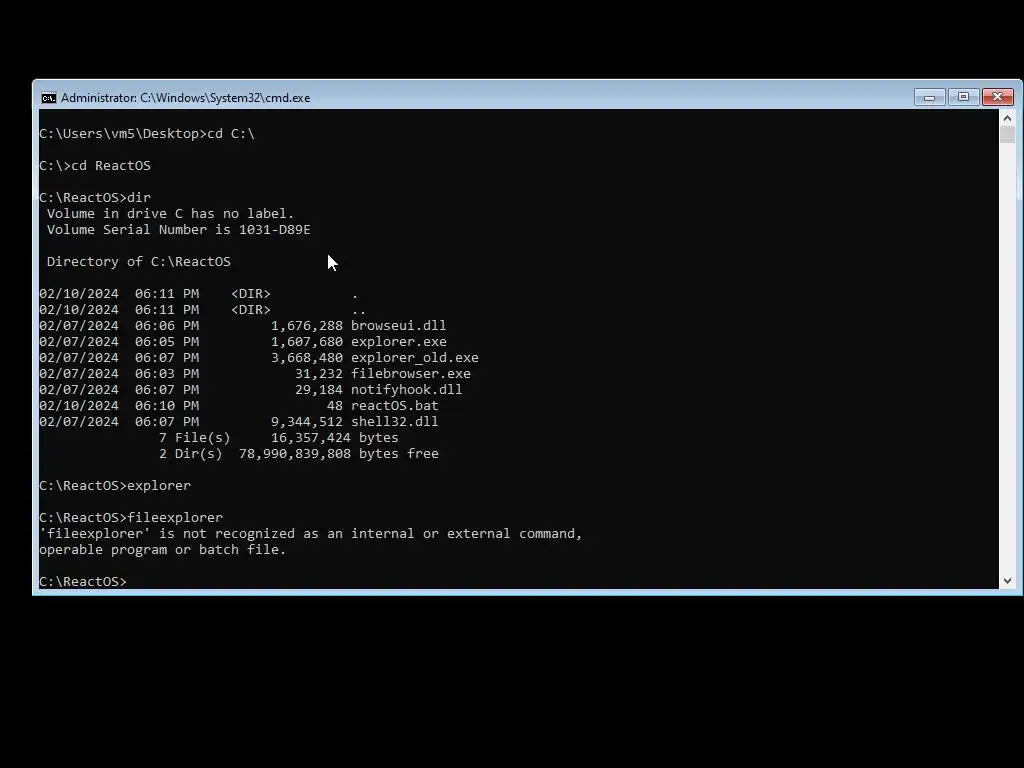Click the vertical scrollbar thumb

[x=1007, y=135]
